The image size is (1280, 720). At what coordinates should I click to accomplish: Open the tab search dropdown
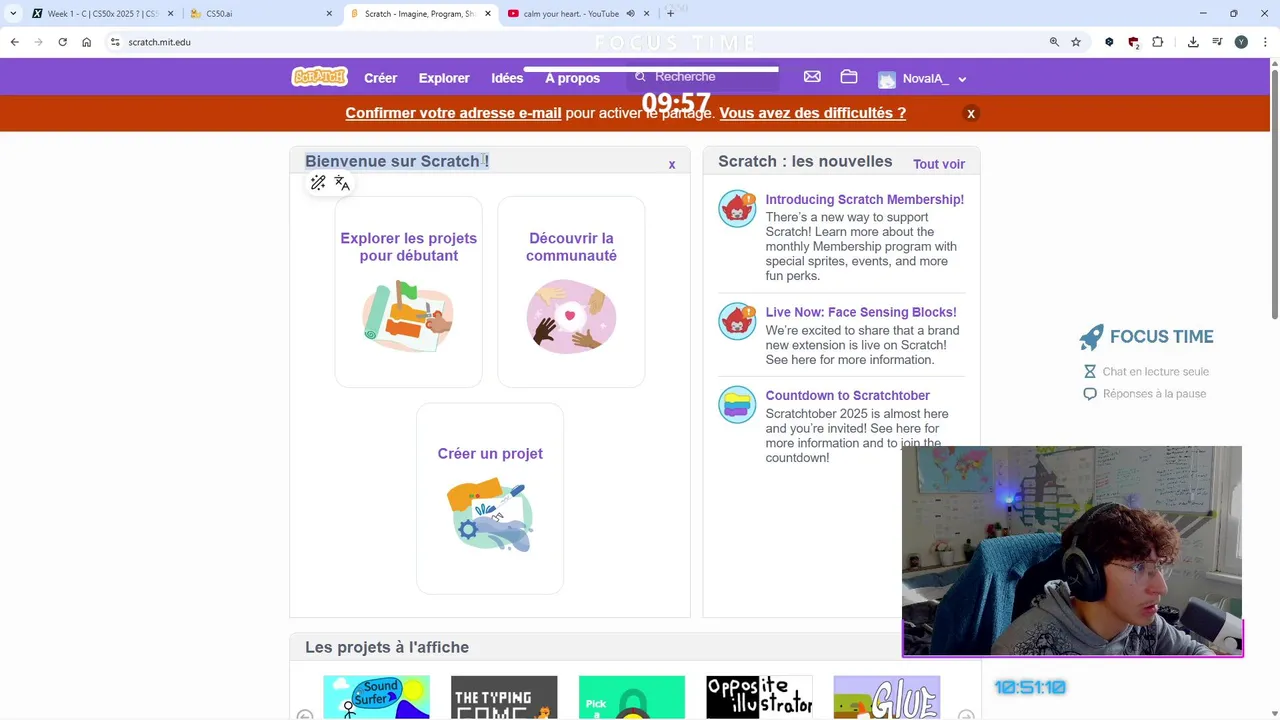13,14
